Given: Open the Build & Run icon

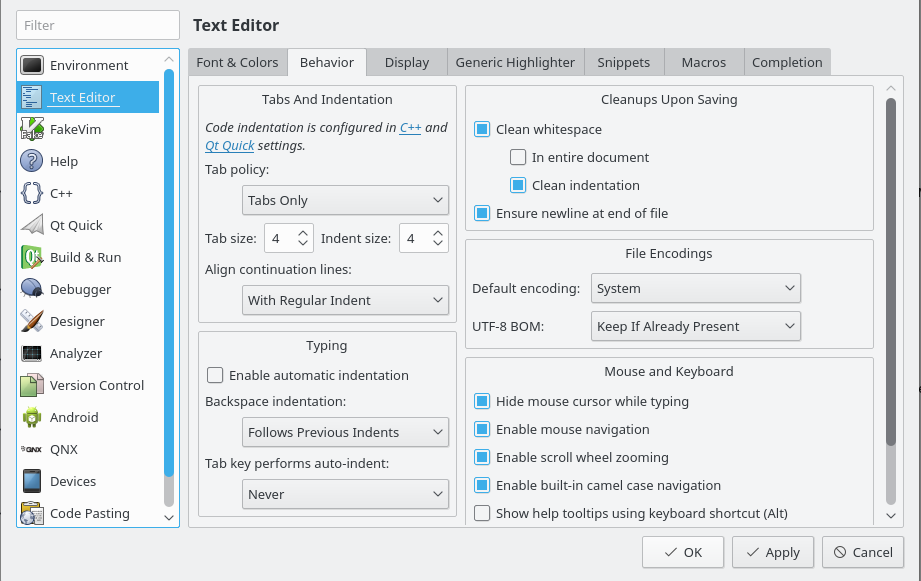Looking at the screenshot, I should pos(32,257).
